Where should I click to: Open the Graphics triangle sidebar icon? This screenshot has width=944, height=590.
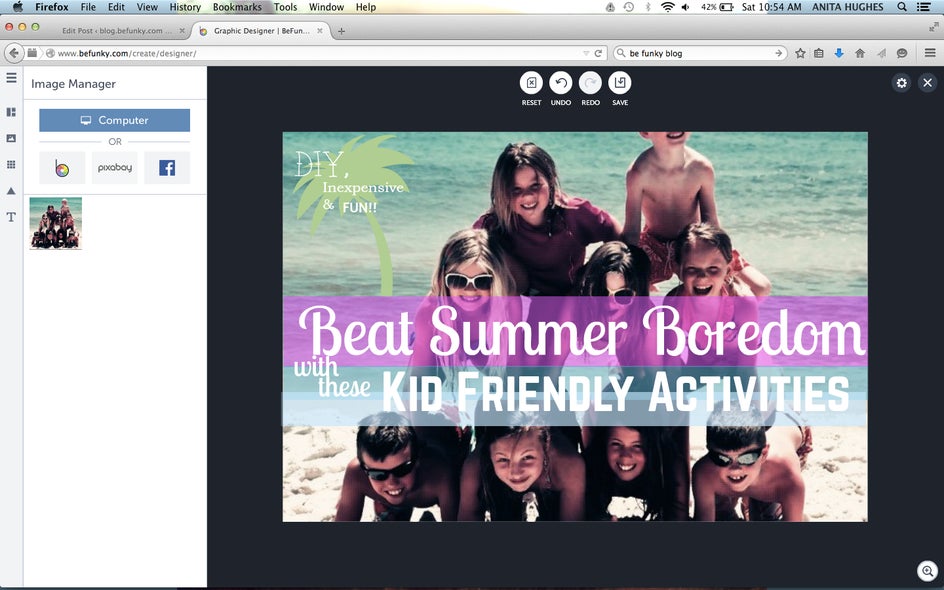click(x=11, y=191)
